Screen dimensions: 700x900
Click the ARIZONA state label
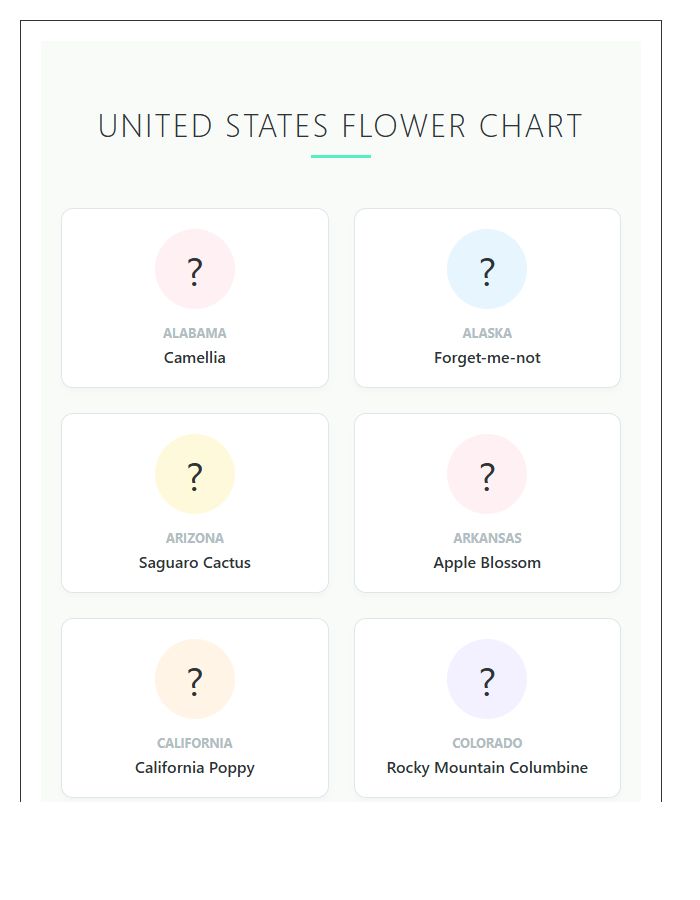point(194,538)
